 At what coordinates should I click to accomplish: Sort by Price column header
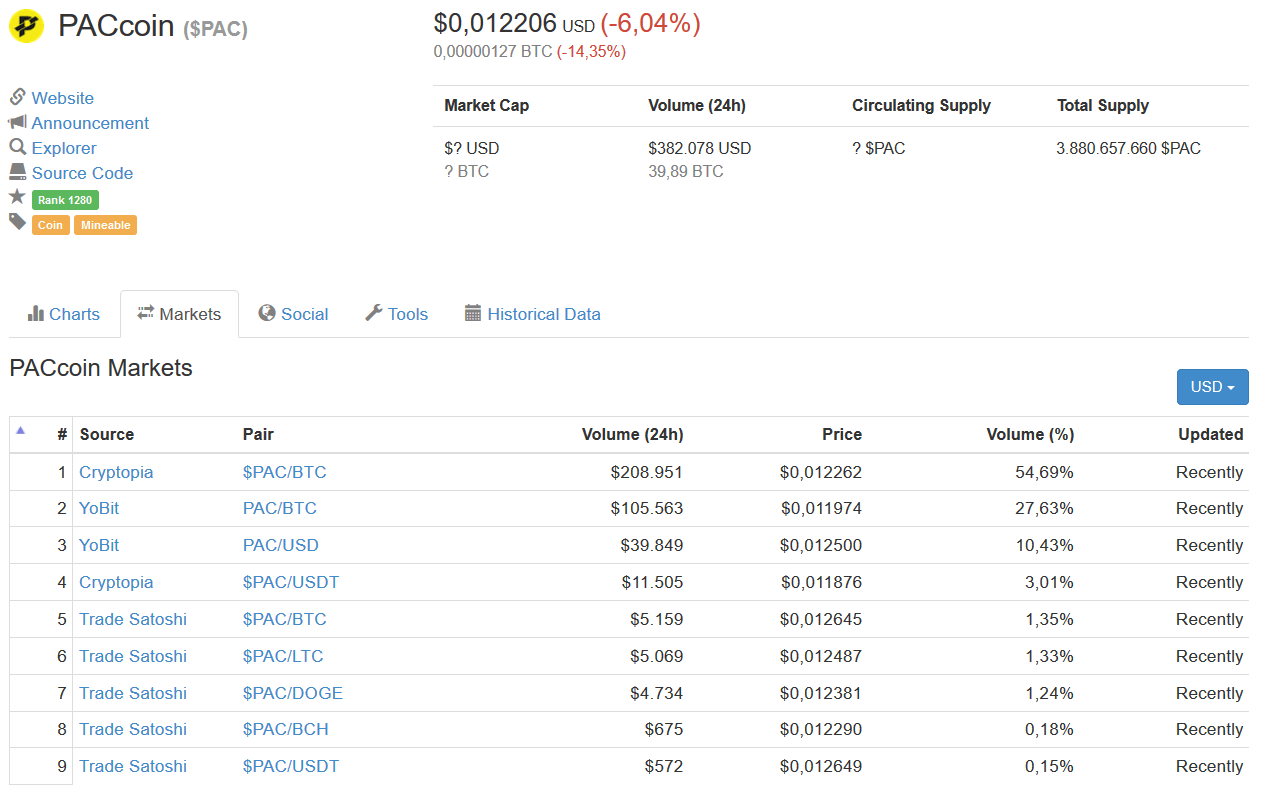point(842,434)
